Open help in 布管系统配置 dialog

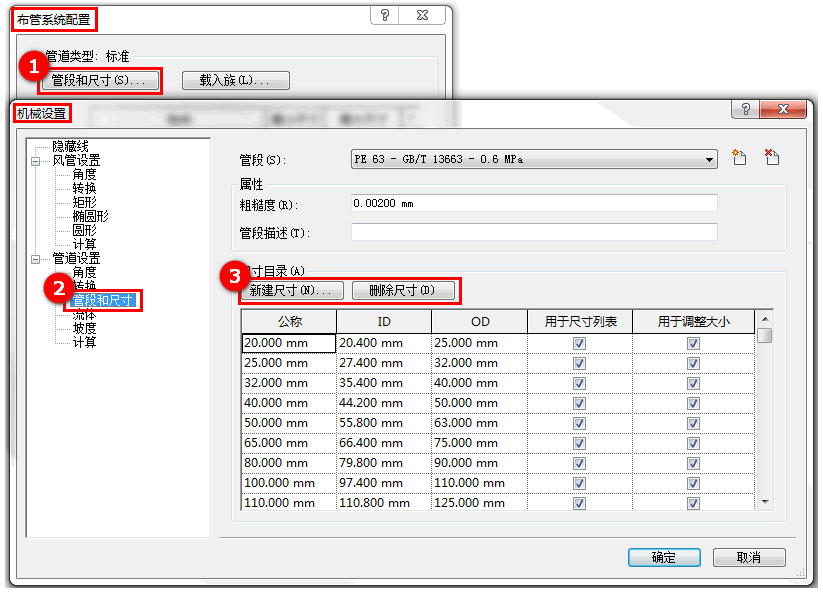coord(385,15)
